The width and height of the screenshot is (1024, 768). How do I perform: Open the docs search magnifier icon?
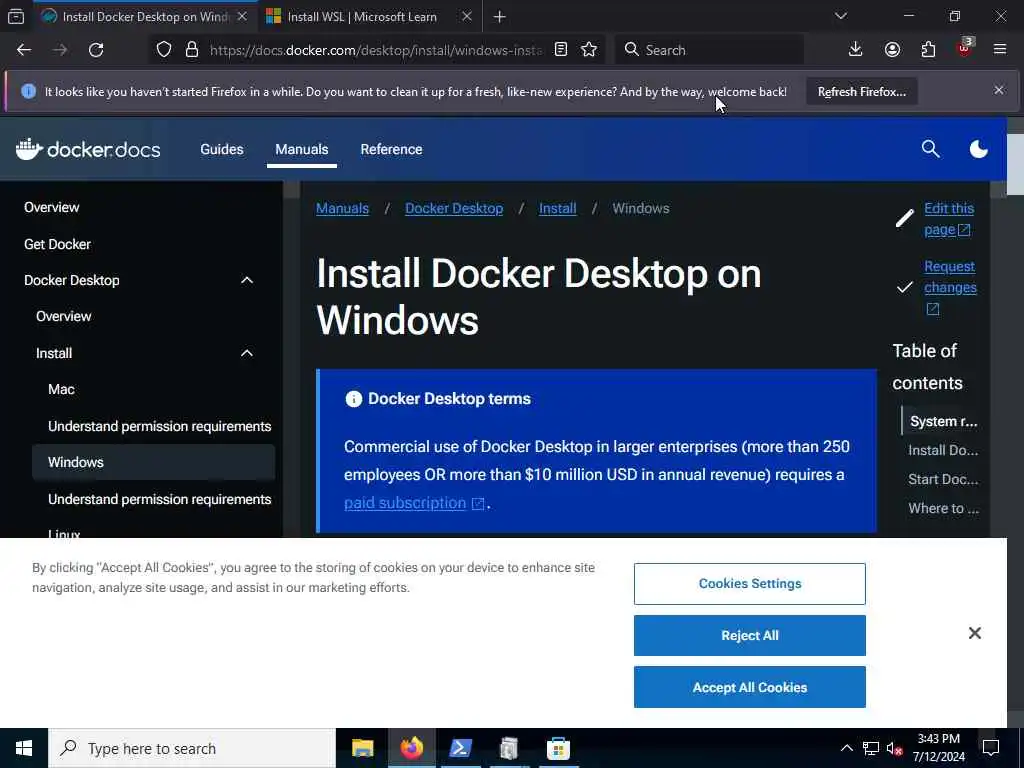click(930, 149)
